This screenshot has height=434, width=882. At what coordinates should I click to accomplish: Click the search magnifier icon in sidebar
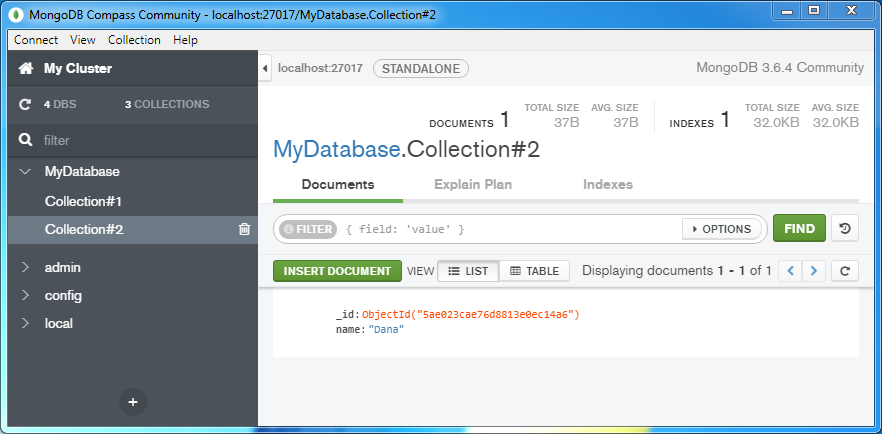pyautogui.click(x=25, y=140)
